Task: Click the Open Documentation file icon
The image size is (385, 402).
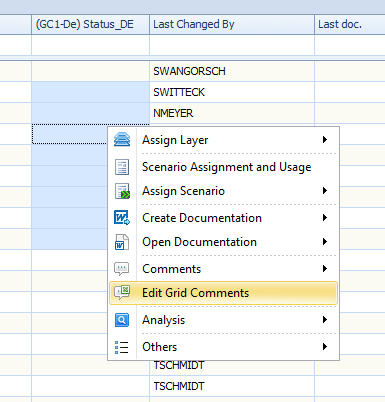Action: pyautogui.click(x=122, y=242)
